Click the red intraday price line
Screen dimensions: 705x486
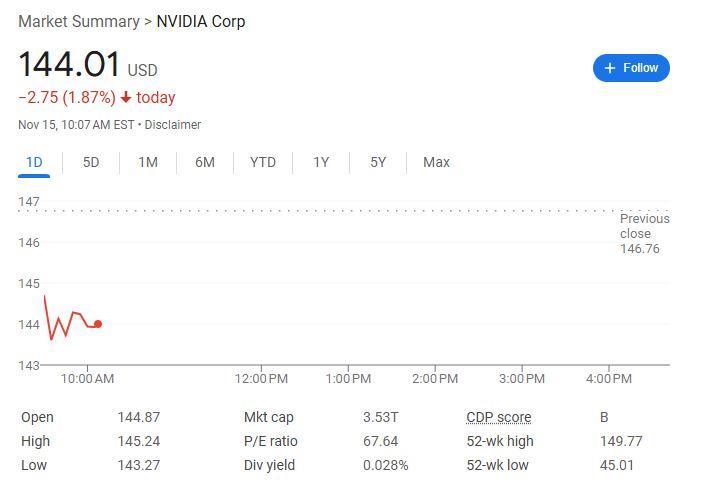point(70,318)
